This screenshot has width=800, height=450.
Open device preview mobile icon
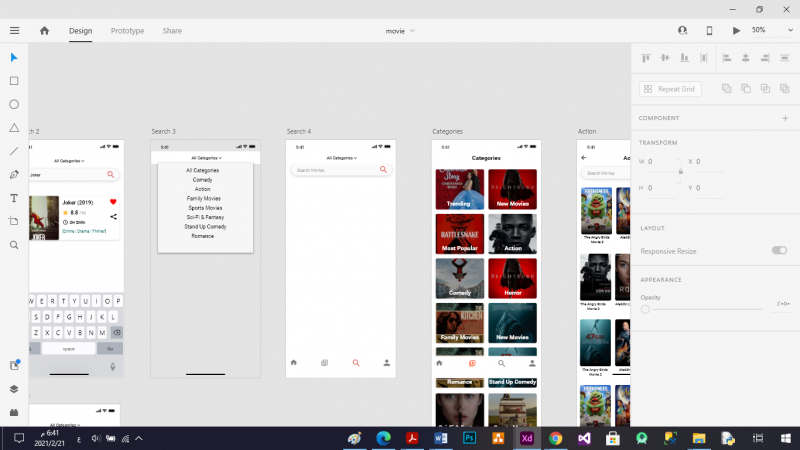click(709, 31)
